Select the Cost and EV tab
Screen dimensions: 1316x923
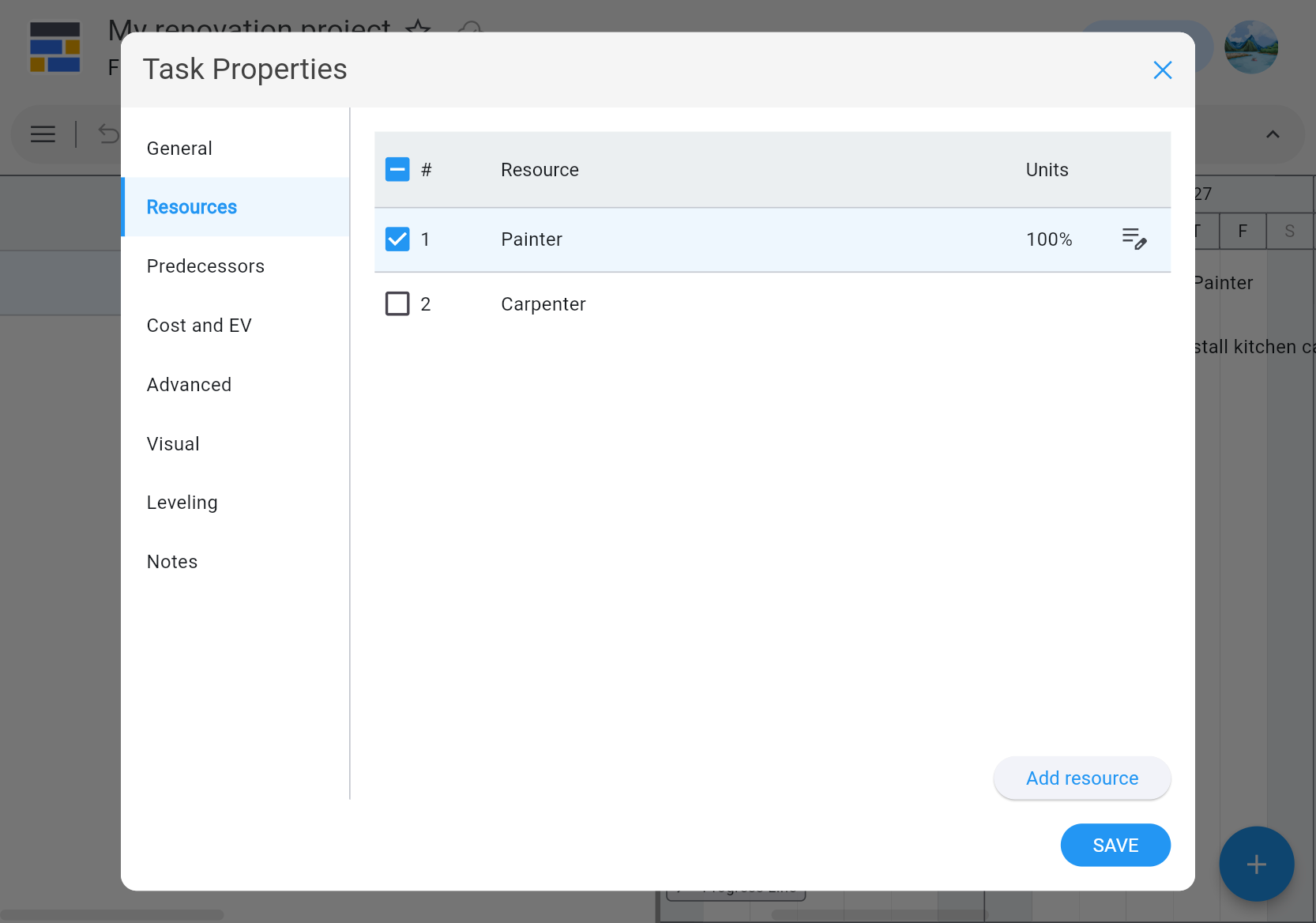(x=199, y=326)
